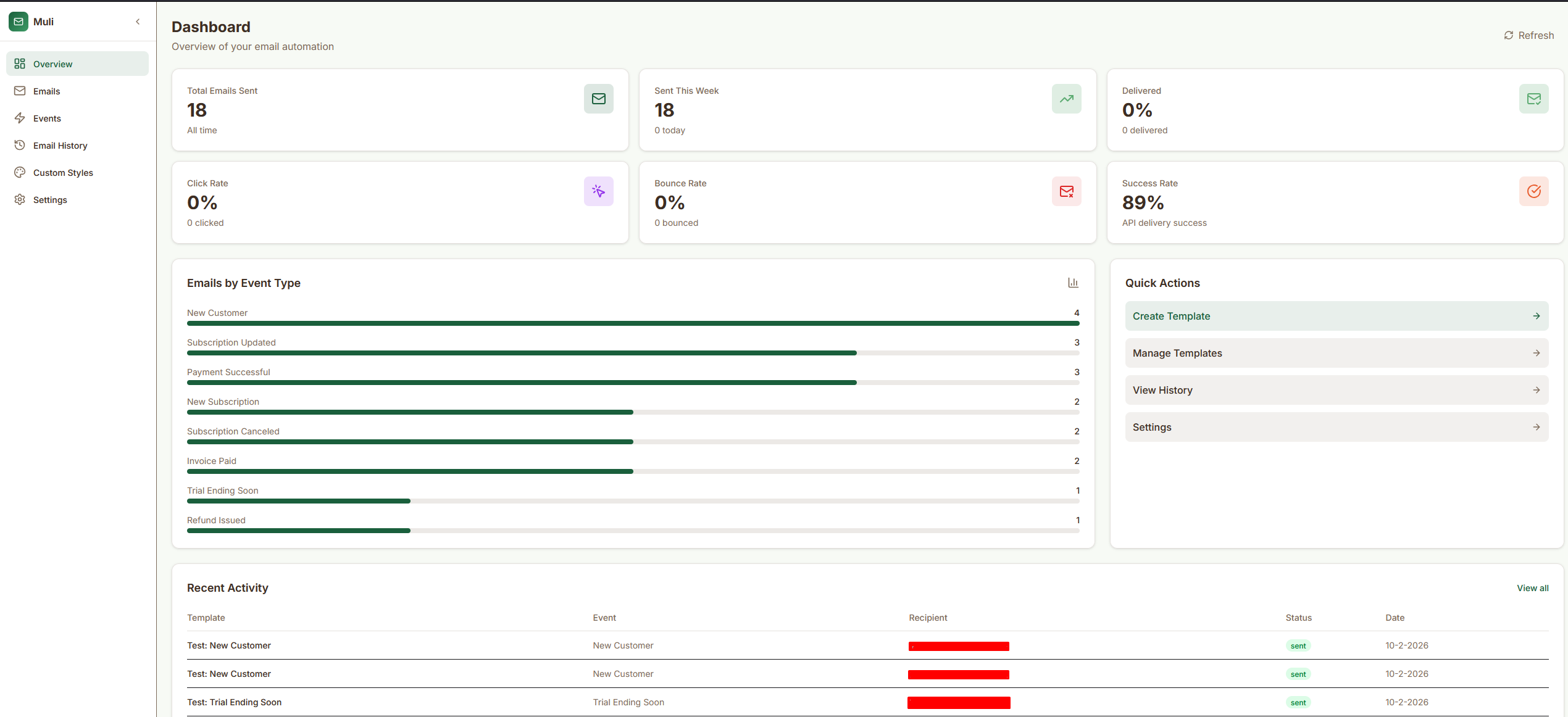Viewport: 1568px width, 717px height.
Task: Click the sparkle icon on Click Rate card
Action: click(x=598, y=191)
